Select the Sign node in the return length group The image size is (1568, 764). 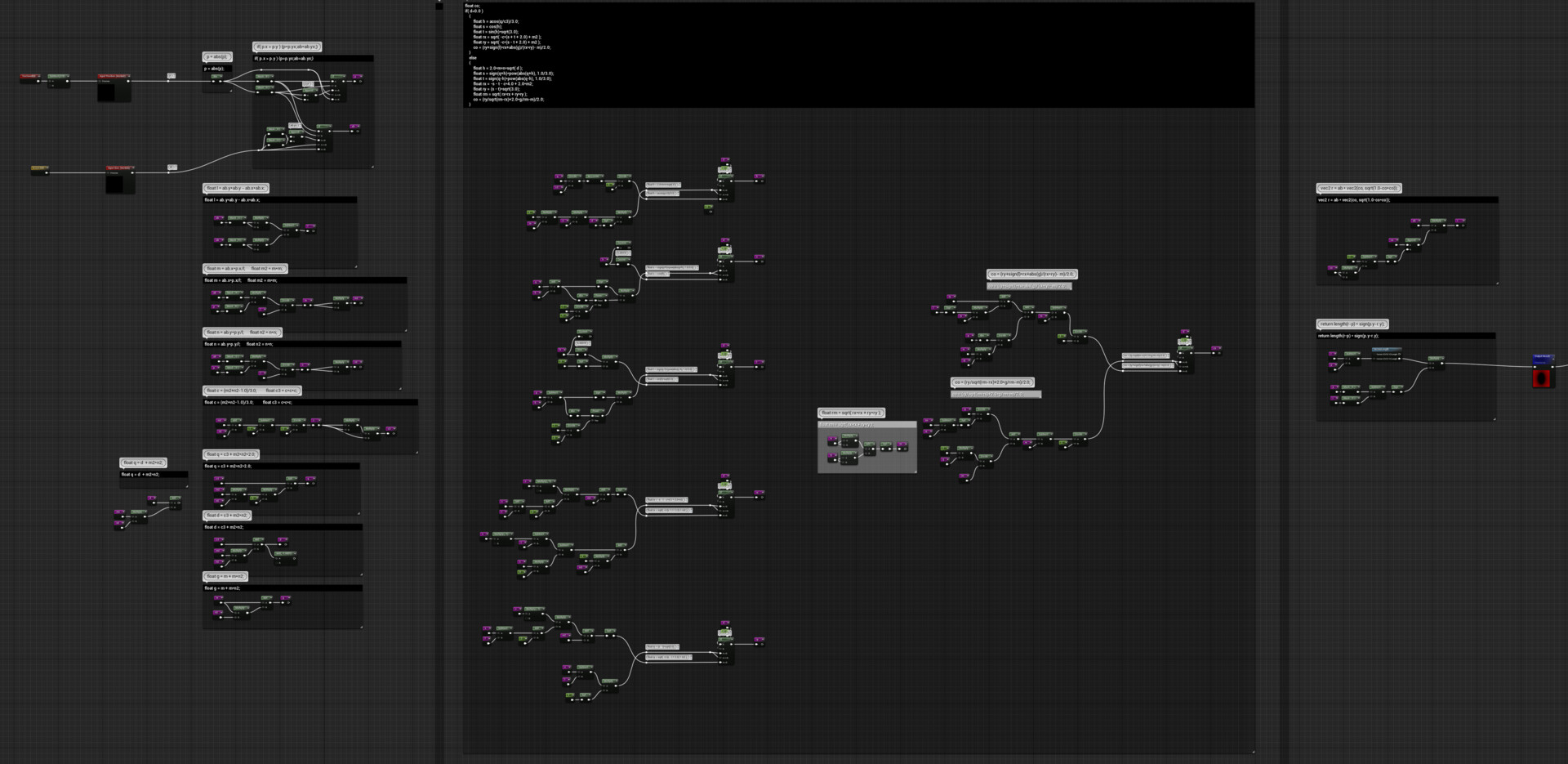(1397, 386)
